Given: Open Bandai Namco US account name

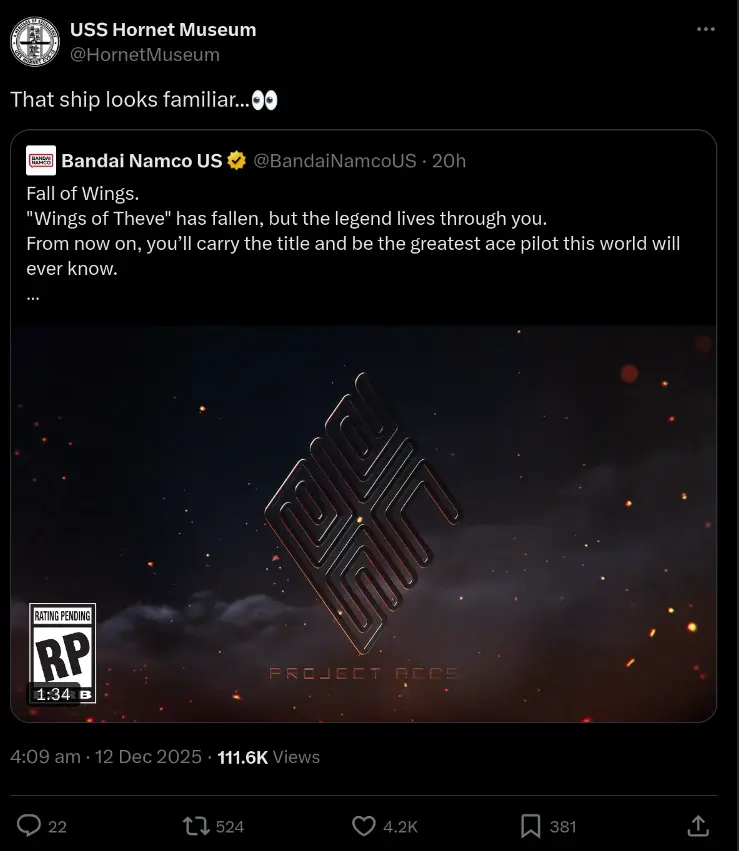Looking at the screenshot, I should pyautogui.click(x=142, y=161).
